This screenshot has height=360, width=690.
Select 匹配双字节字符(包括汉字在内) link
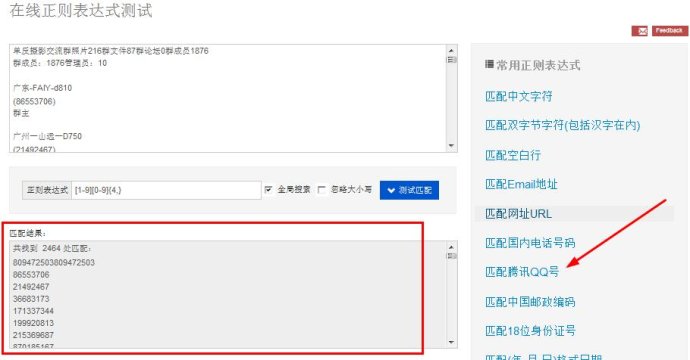[562, 125]
